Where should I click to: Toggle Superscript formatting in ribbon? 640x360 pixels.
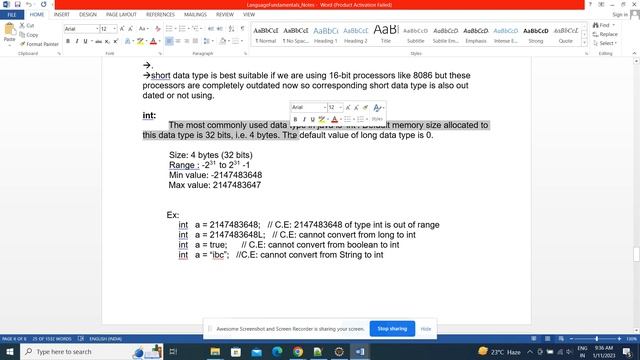(116, 41)
